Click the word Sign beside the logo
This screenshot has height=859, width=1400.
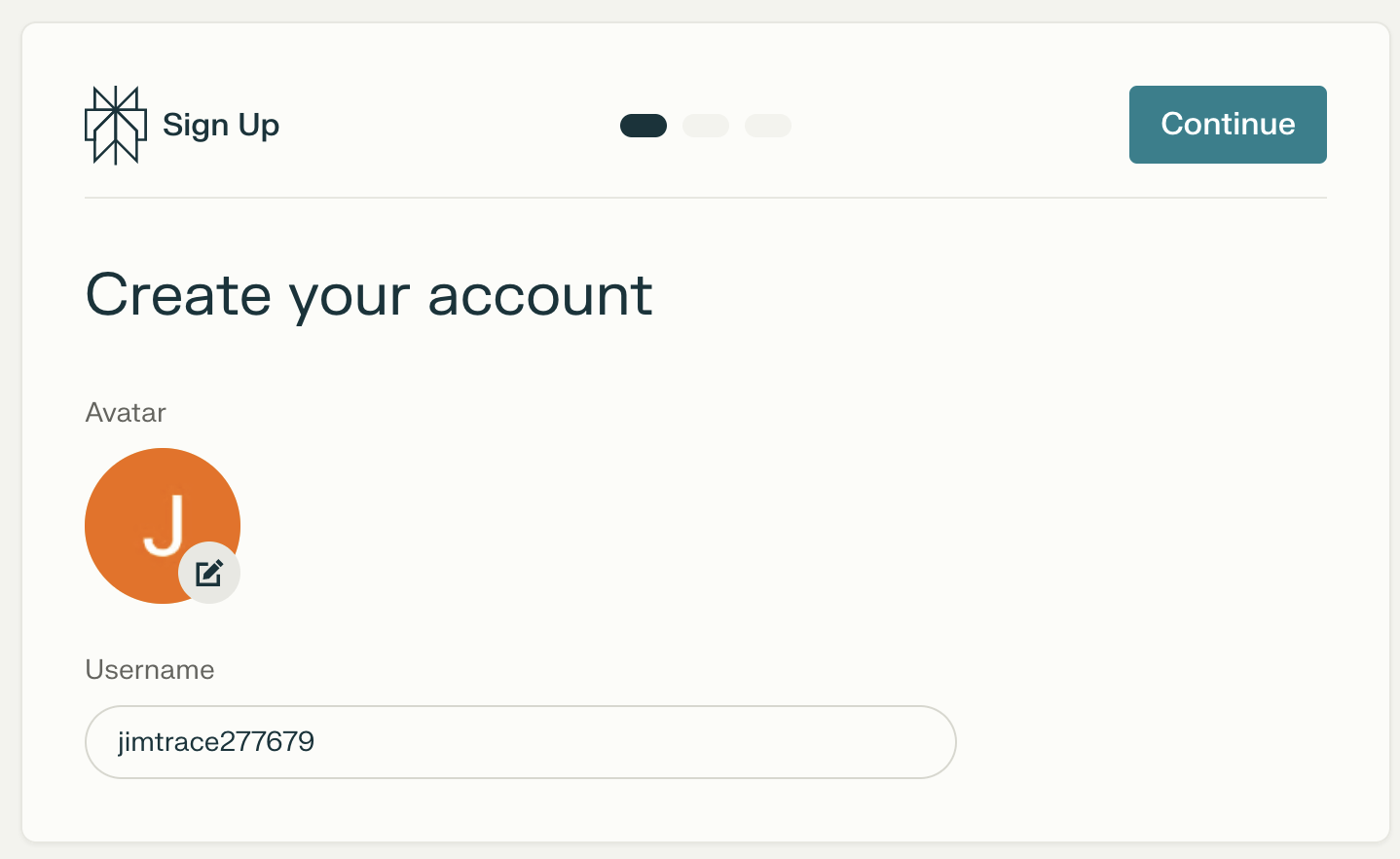click(x=196, y=125)
